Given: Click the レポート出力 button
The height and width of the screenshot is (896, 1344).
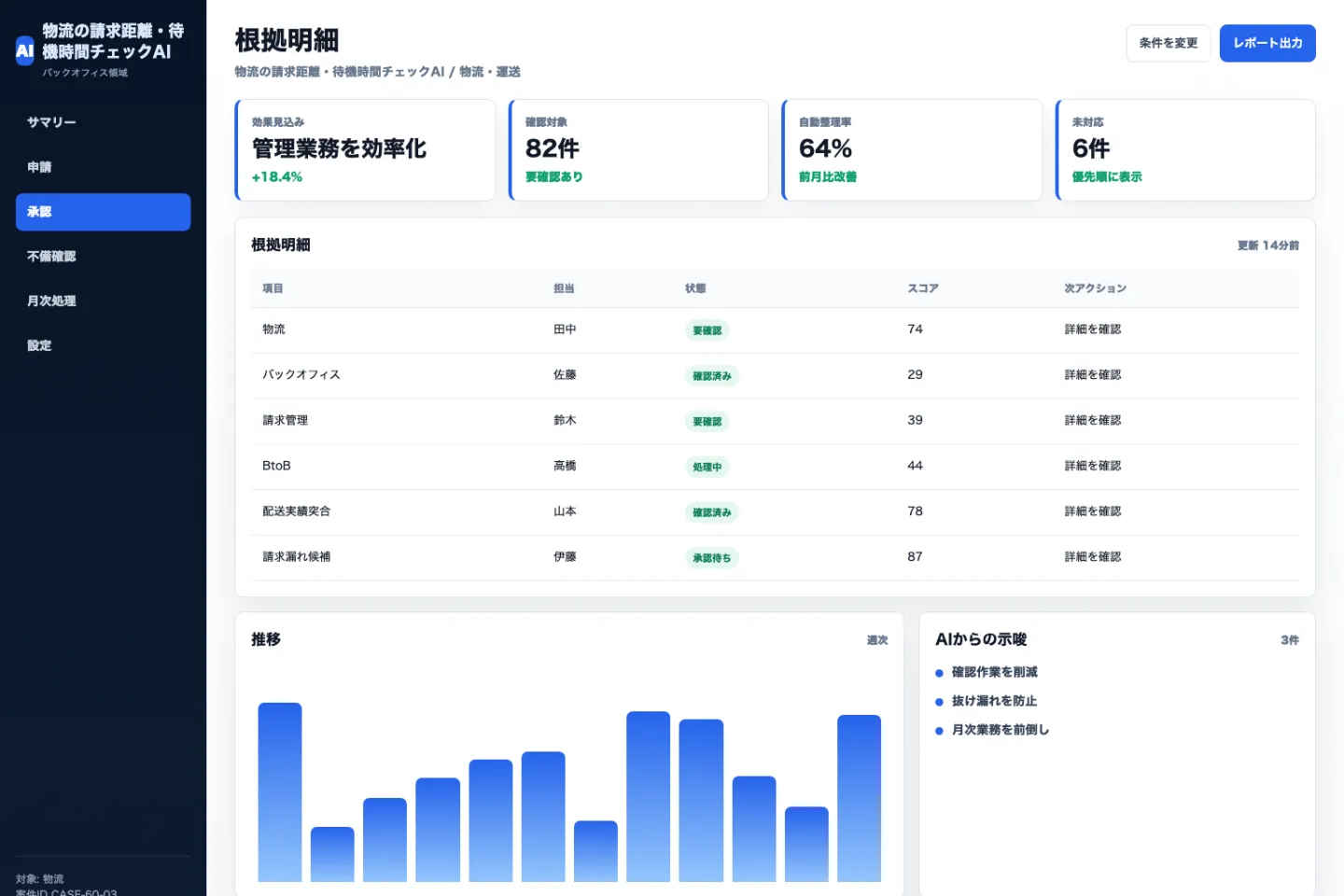Looking at the screenshot, I should coord(1267,43).
